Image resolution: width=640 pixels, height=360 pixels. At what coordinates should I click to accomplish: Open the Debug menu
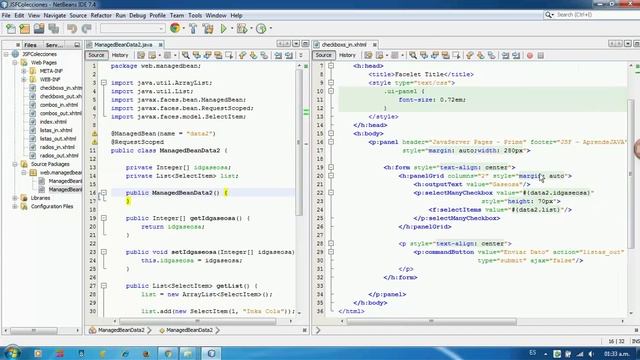(x=138, y=16)
